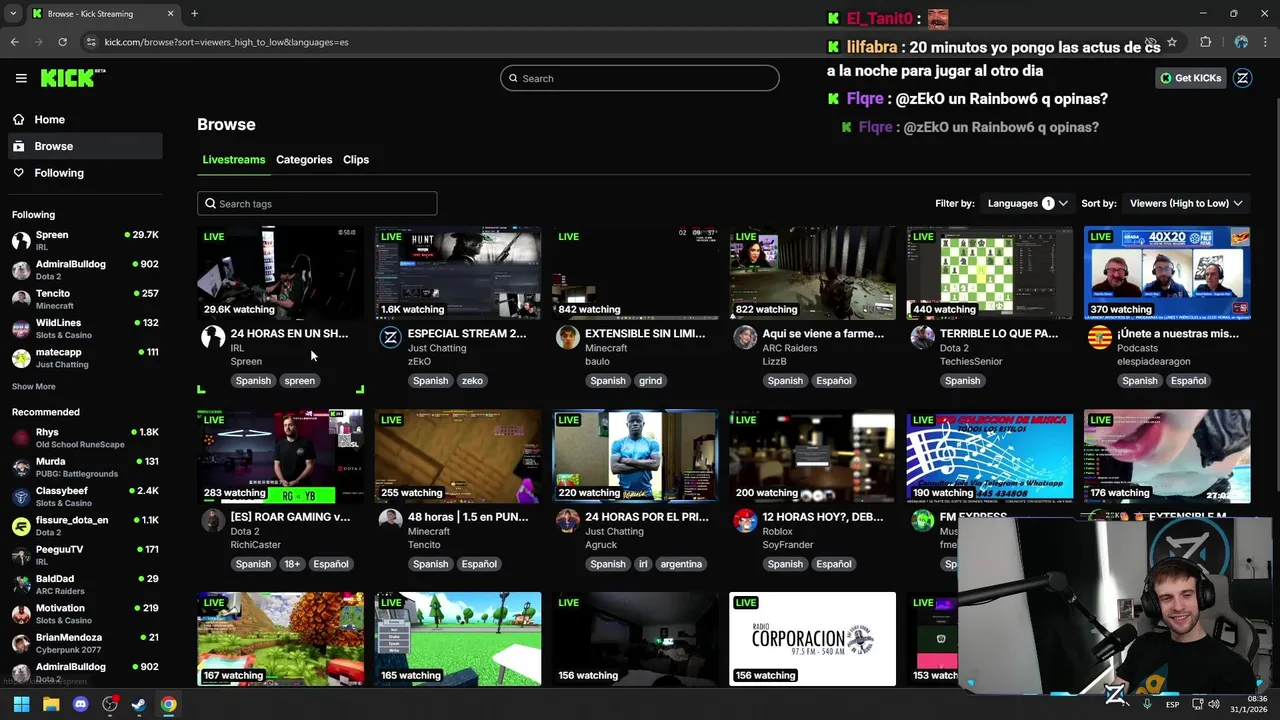Image resolution: width=1280 pixels, height=720 pixels.
Task: Click the Search tags field
Action: (317, 204)
